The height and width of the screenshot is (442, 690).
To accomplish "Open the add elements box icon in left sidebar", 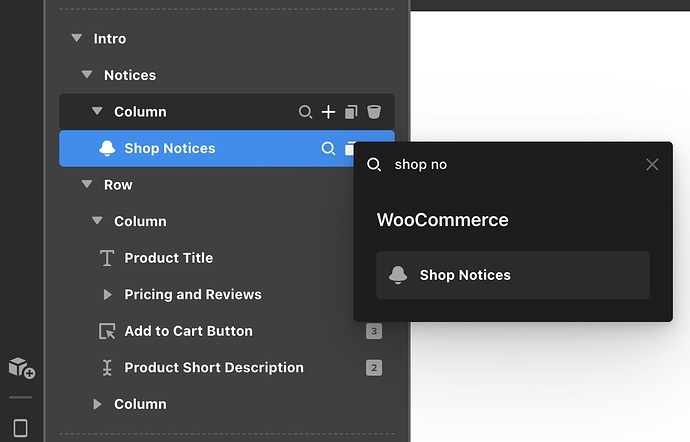I will tap(21, 367).
